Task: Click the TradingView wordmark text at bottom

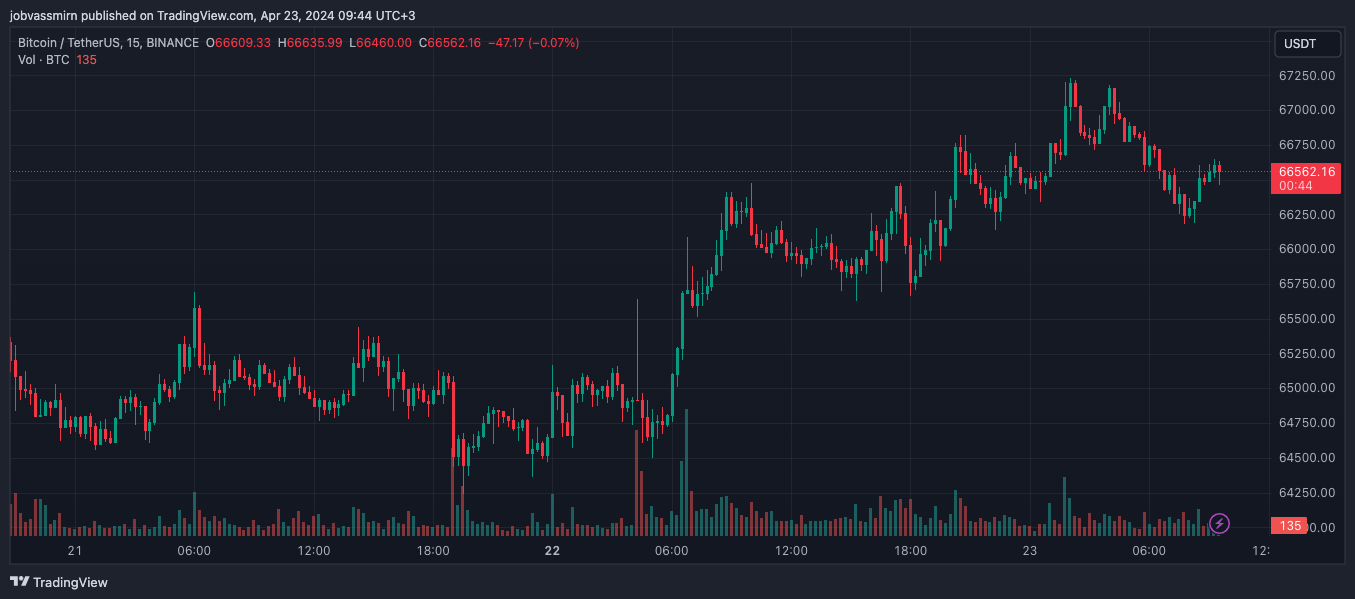Action: click(70, 582)
